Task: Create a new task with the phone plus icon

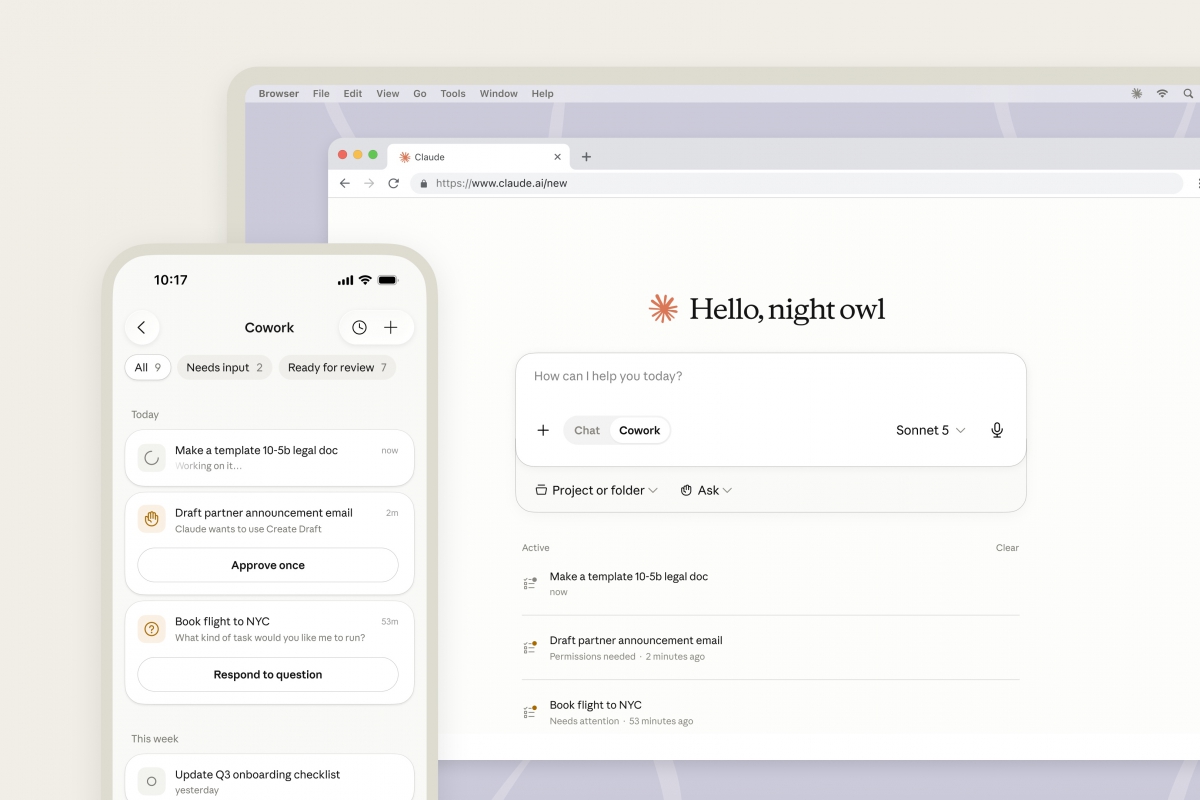Action: pos(391,327)
